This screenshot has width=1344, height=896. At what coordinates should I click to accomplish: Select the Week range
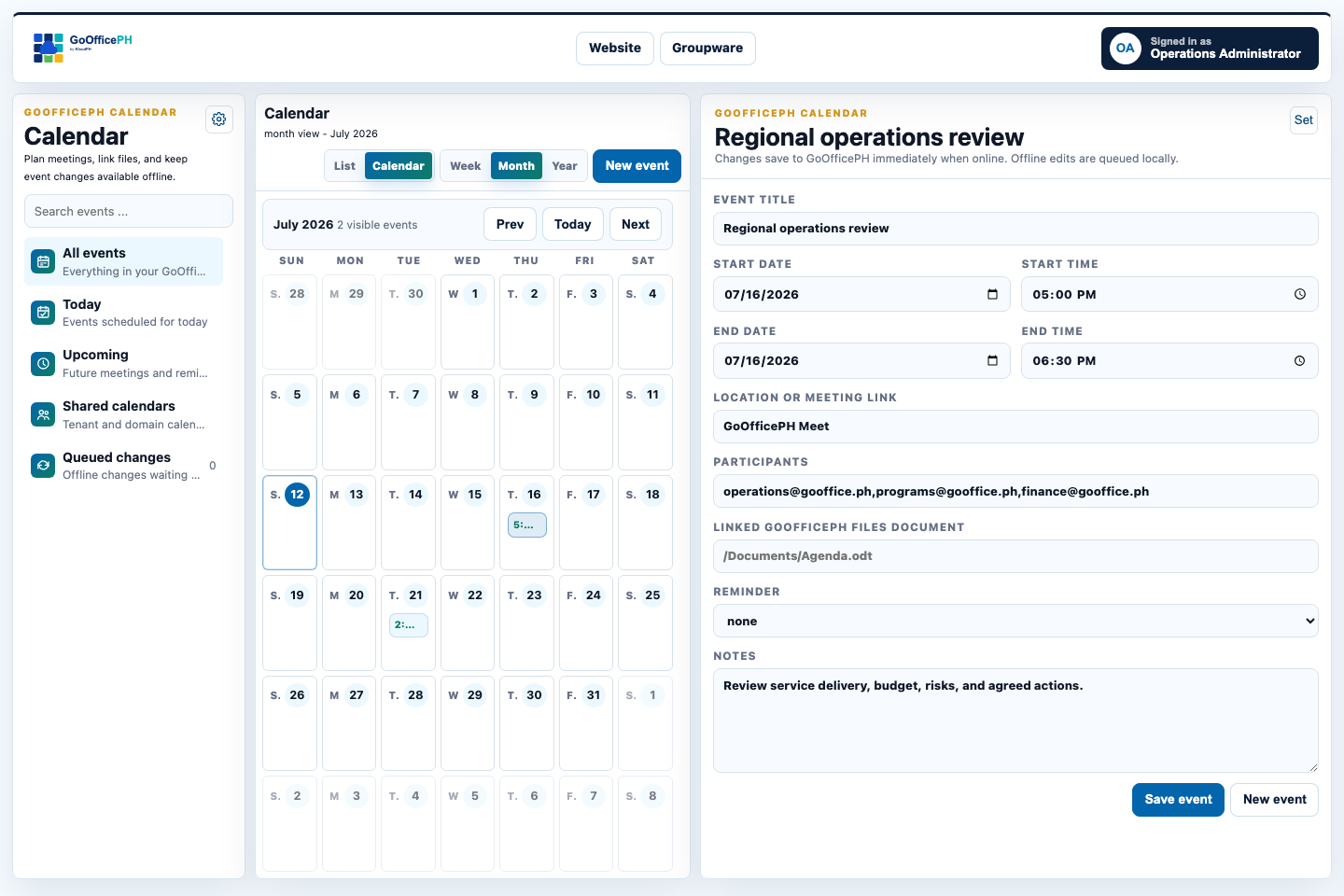pos(465,166)
